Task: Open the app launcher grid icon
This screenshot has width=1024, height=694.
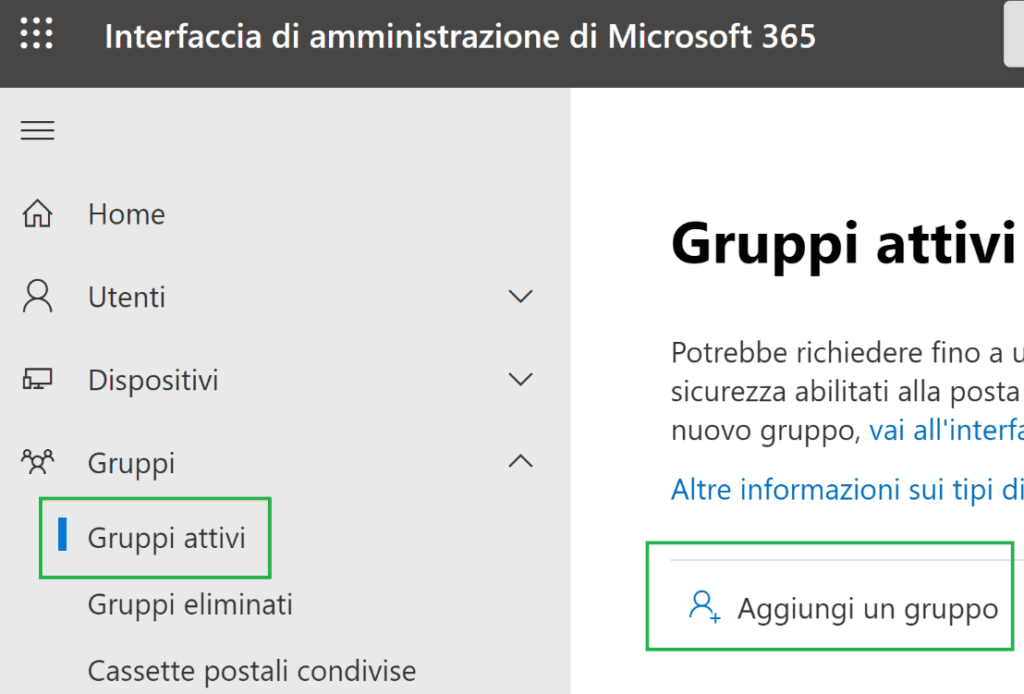Action: point(37,33)
